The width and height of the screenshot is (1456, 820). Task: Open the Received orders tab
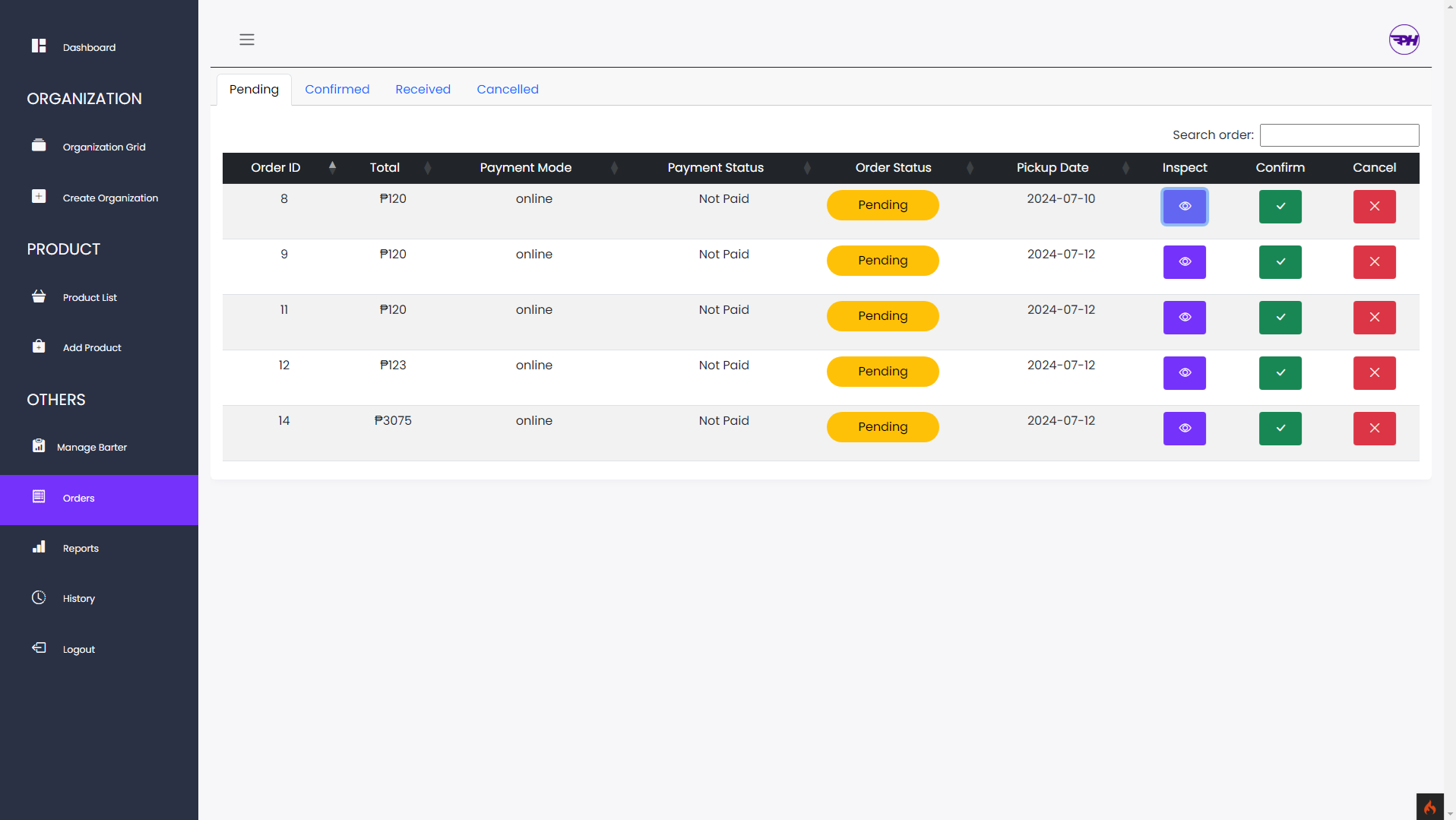(423, 90)
